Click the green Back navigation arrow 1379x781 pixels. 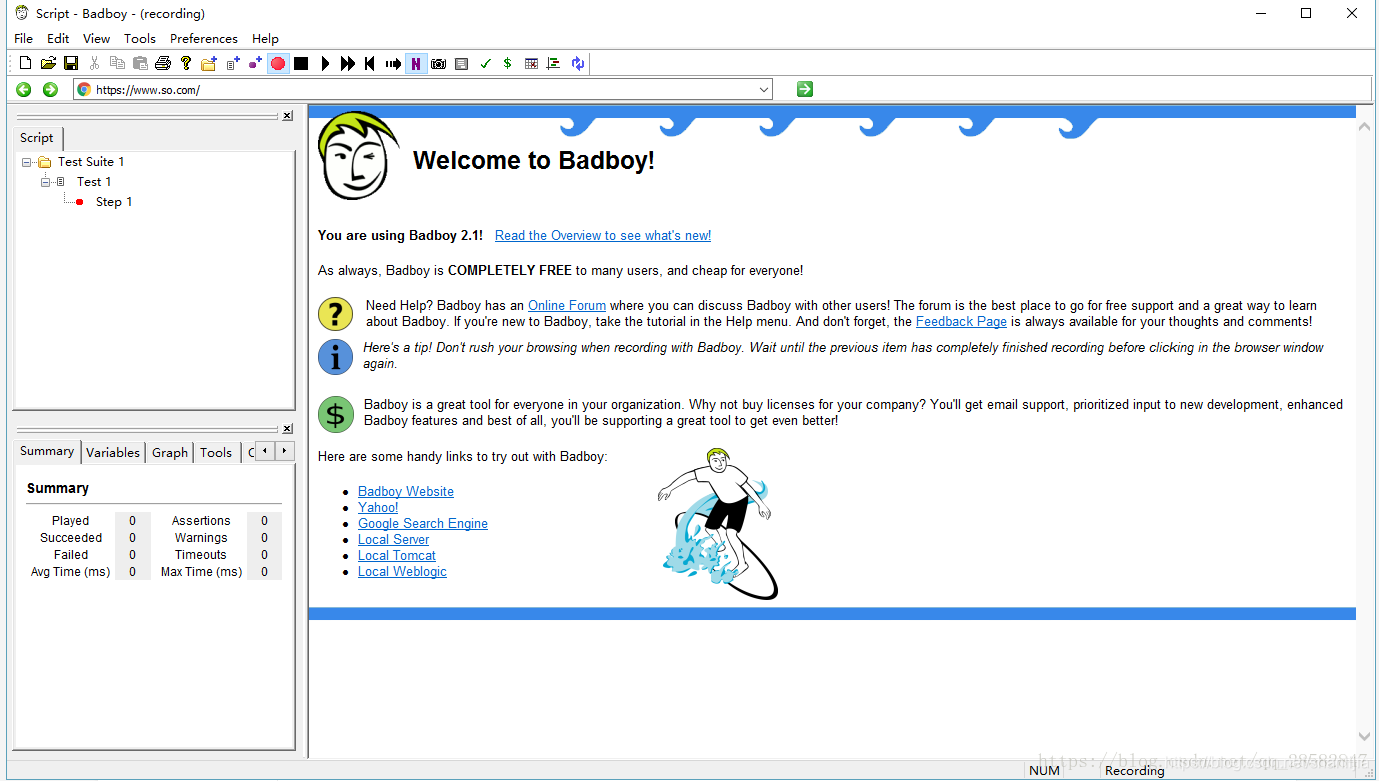[x=24, y=89]
